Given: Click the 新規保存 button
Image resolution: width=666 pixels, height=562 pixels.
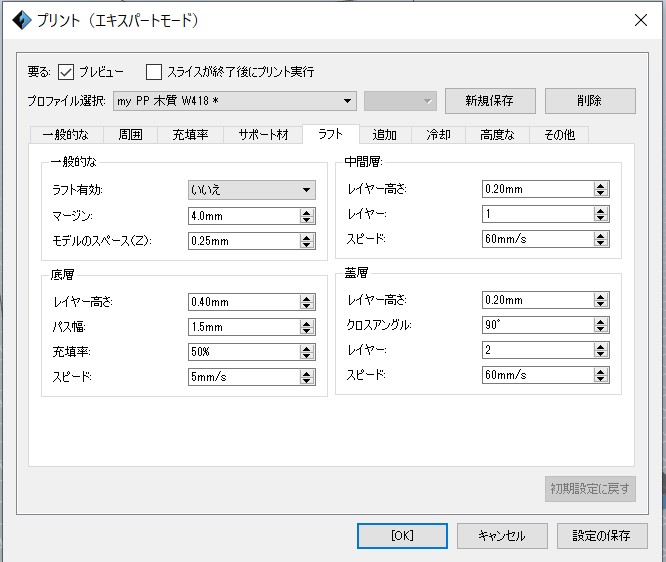Looking at the screenshot, I should pos(490,101).
